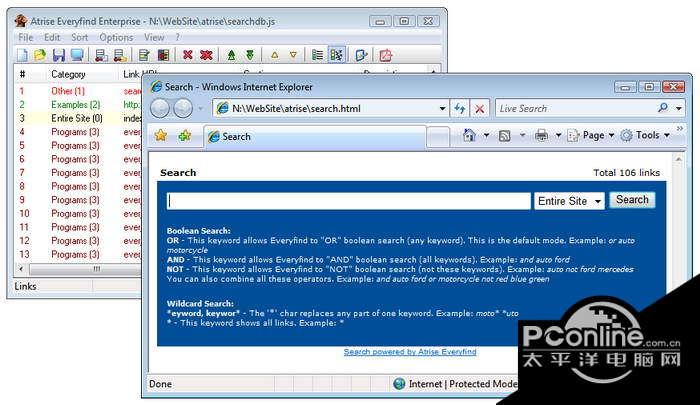This screenshot has width=700, height=405.
Task: Click the Live Search magnifier icon
Action: click(663, 108)
